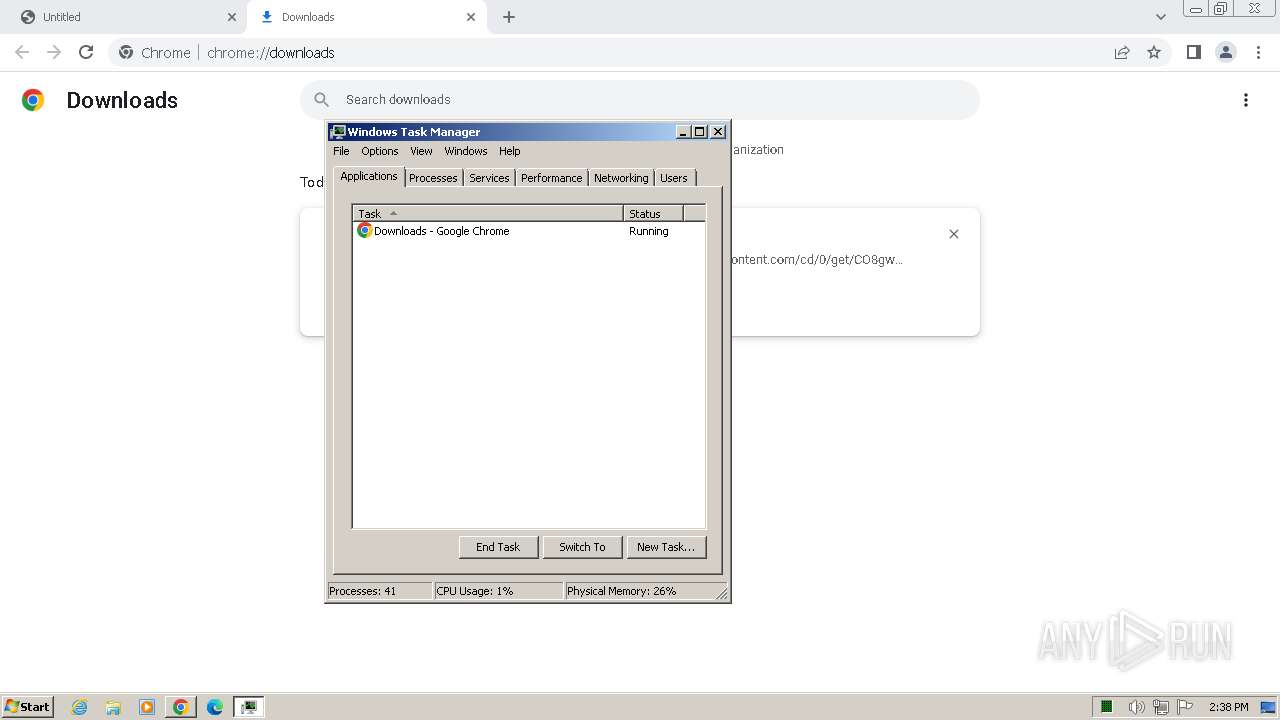Select the Applications tab

coord(369,176)
